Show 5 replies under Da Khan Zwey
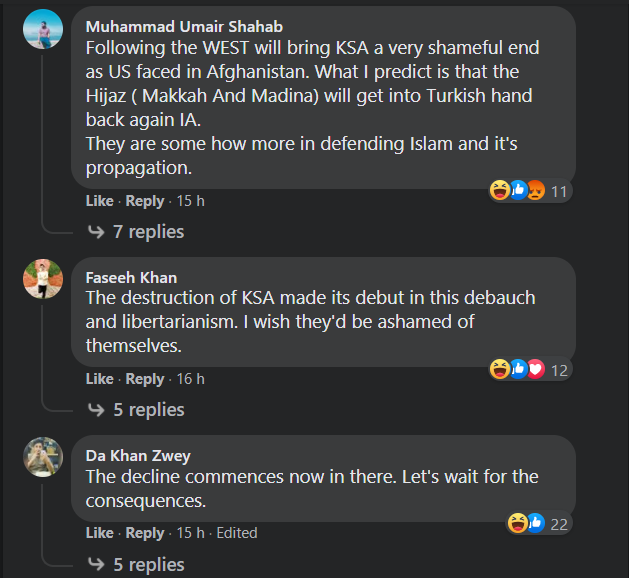This screenshot has width=629, height=578. [148, 565]
